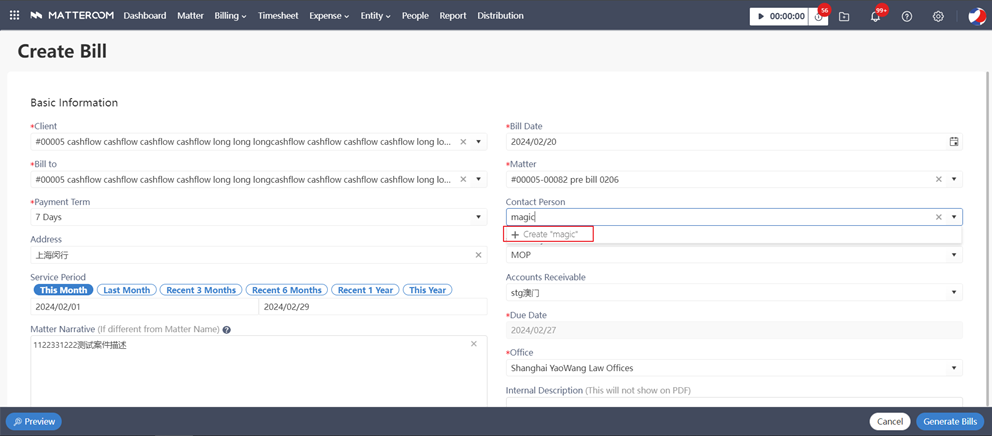Screen dimensions: 992x436
Task: Open the app launcher grid icon
Action: pos(14,16)
